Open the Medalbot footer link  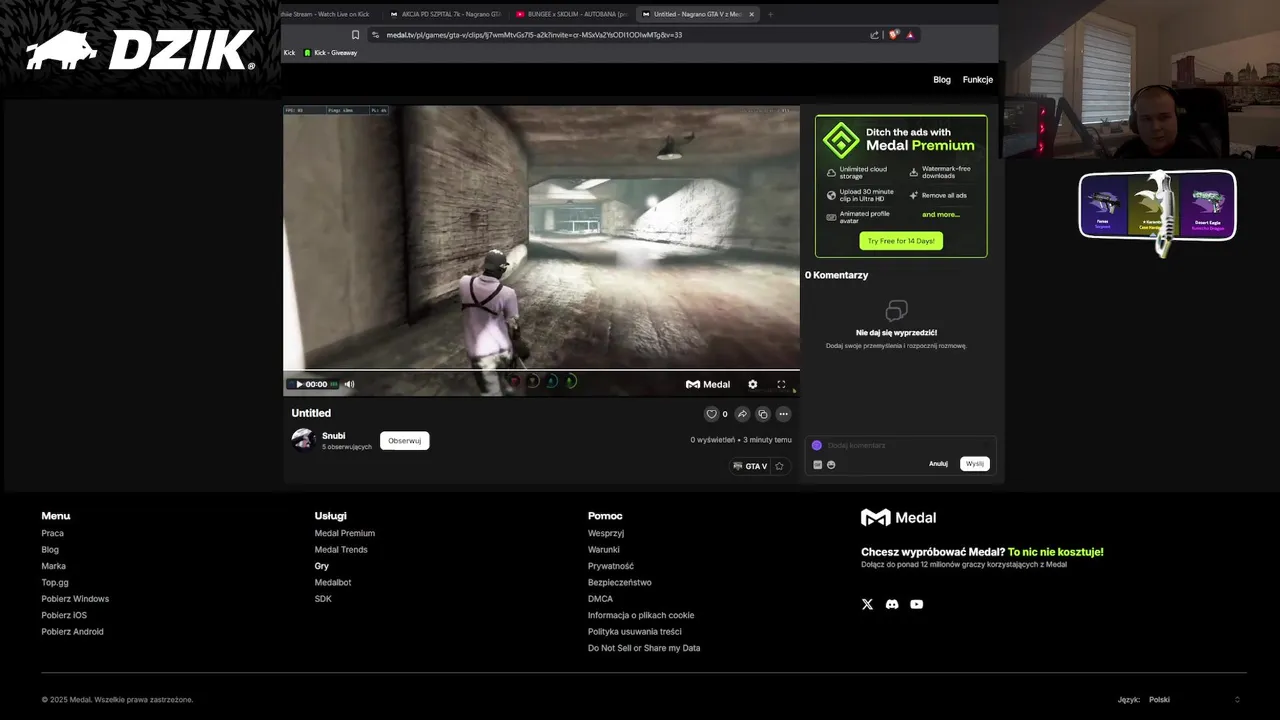coord(333,582)
